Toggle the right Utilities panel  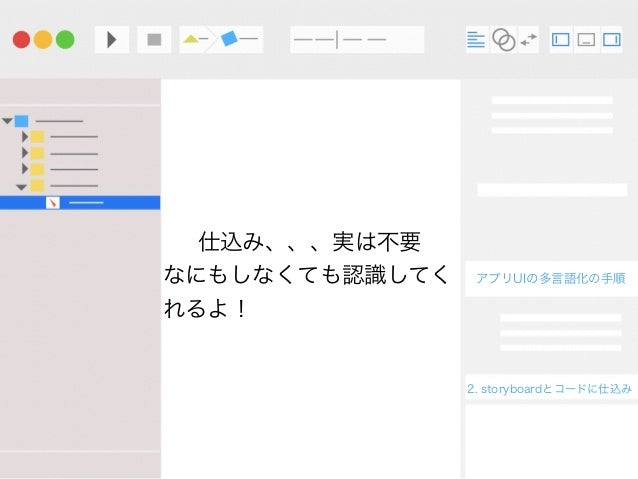(612, 40)
